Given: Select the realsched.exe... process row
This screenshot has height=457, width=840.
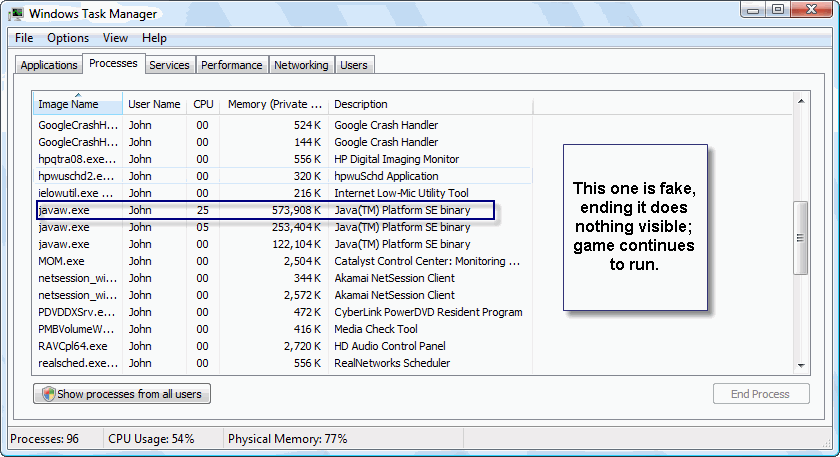Looking at the screenshot, I should pos(283,363).
